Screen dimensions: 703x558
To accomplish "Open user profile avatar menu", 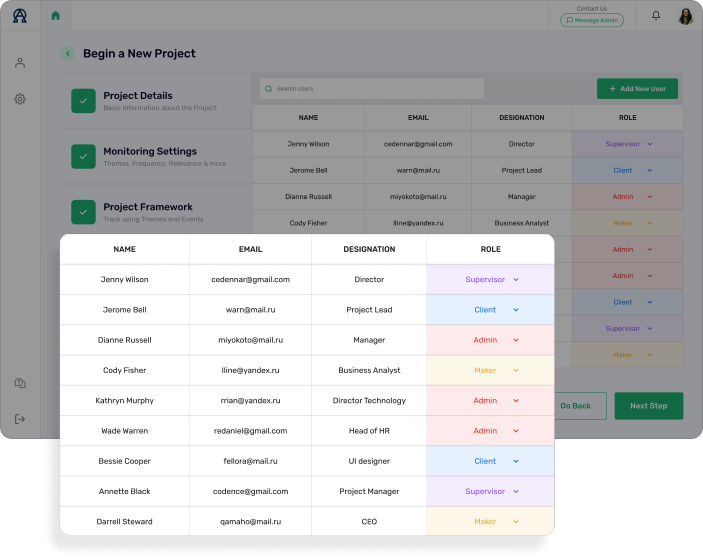I will click(x=686, y=16).
